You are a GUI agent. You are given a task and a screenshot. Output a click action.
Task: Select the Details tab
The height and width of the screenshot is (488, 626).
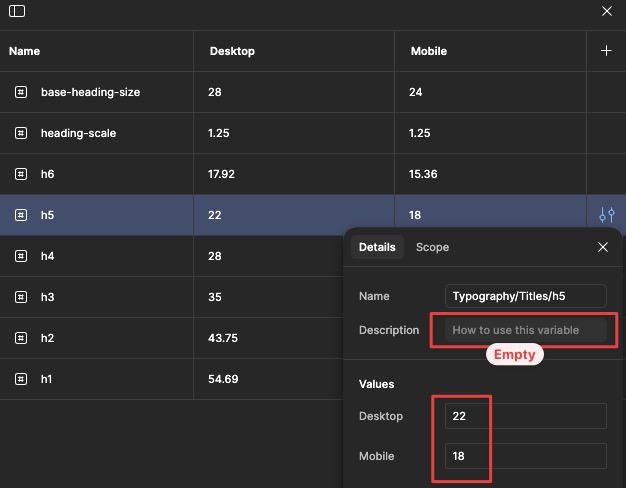377,247
